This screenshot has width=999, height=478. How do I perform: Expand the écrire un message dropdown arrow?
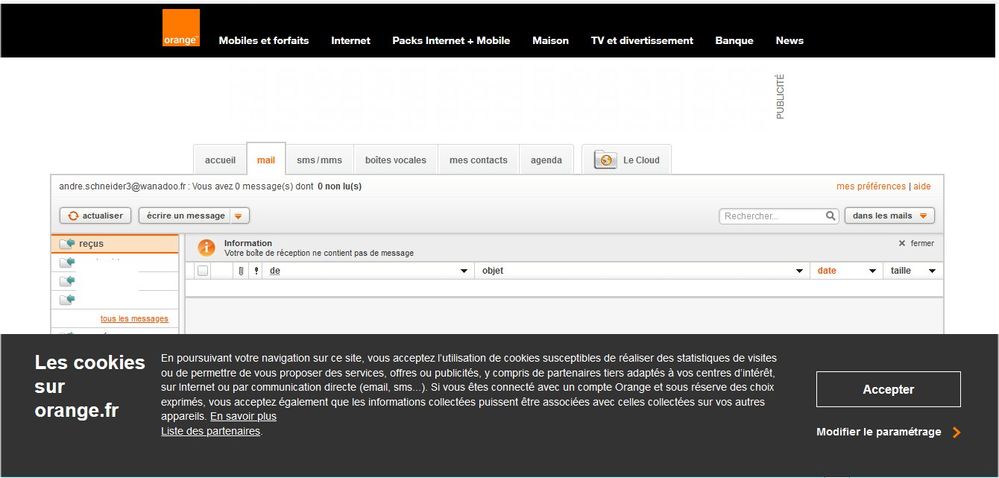click(x=239, y=216)
